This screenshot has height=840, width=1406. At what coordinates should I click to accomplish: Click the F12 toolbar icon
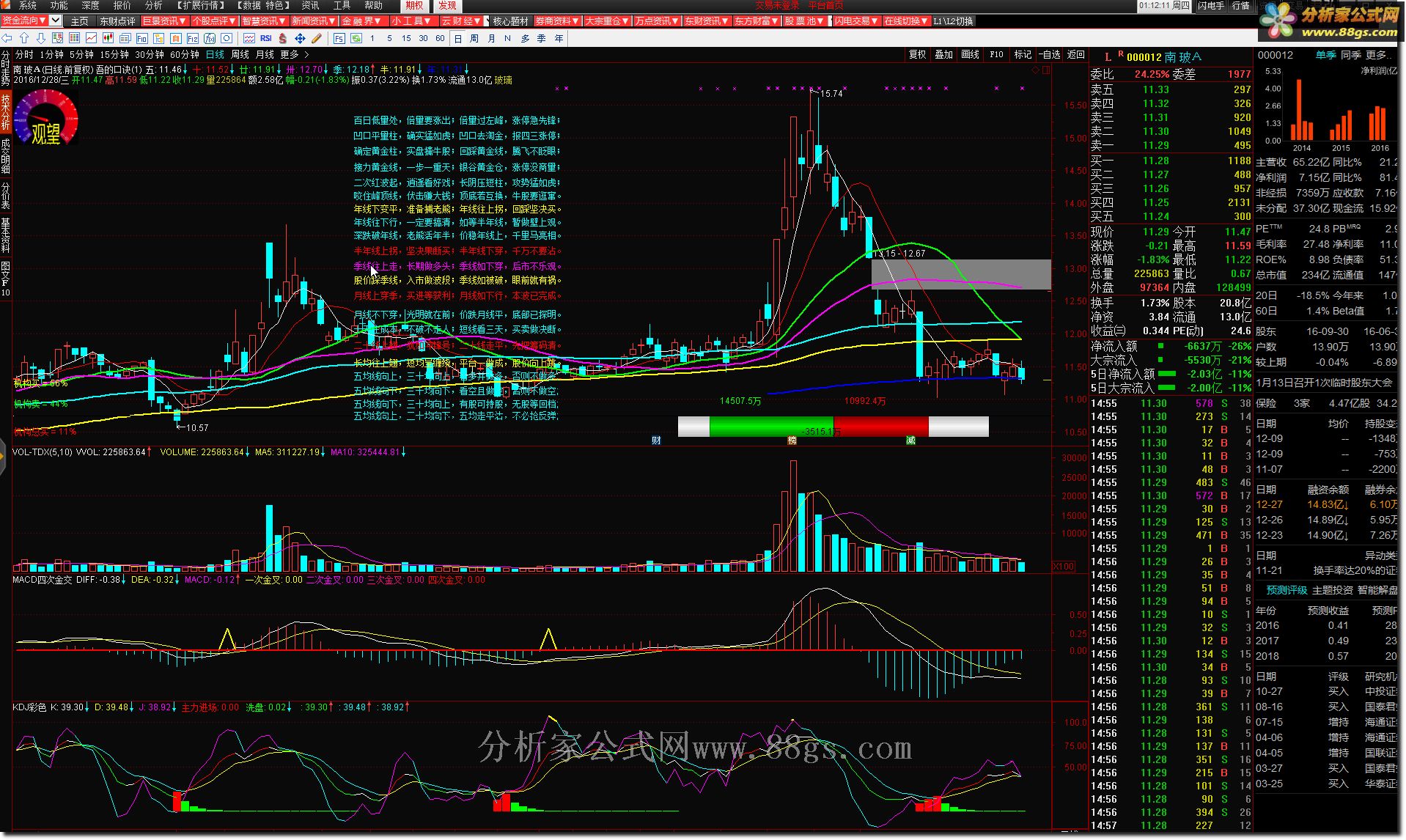(x=192, y=38)
